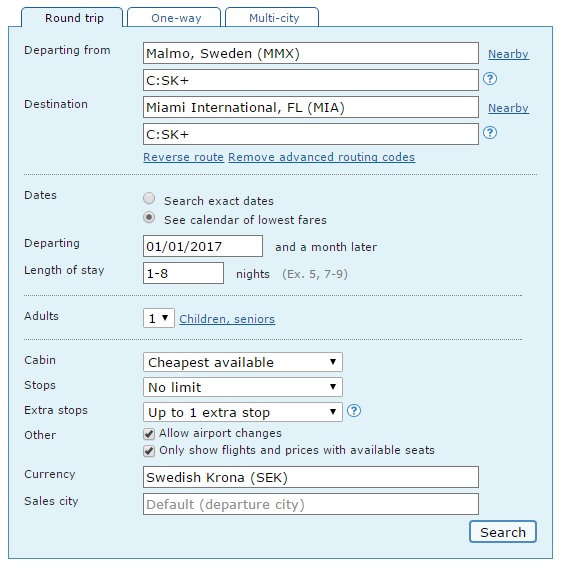Screen dimensions: 563x569
Task: Open Nearby link for departure airport
Action: tap(508, 54)
